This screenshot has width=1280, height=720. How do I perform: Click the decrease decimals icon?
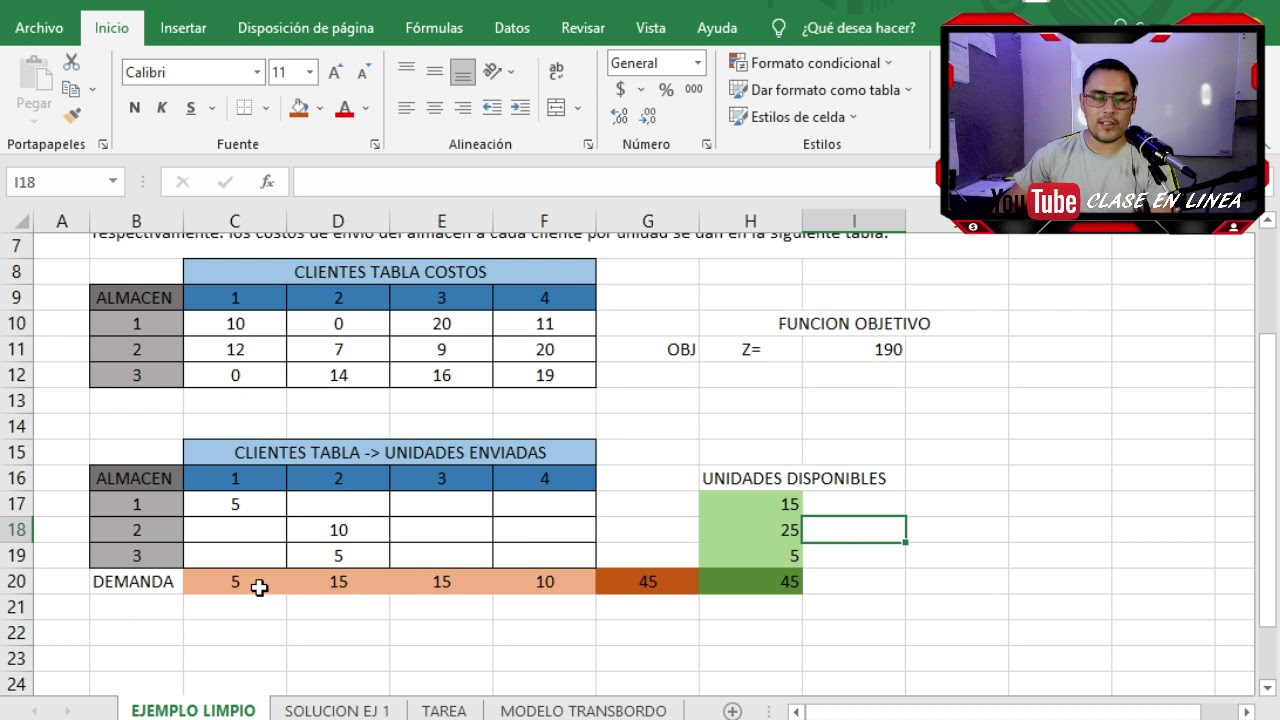(x=649, y=117)
